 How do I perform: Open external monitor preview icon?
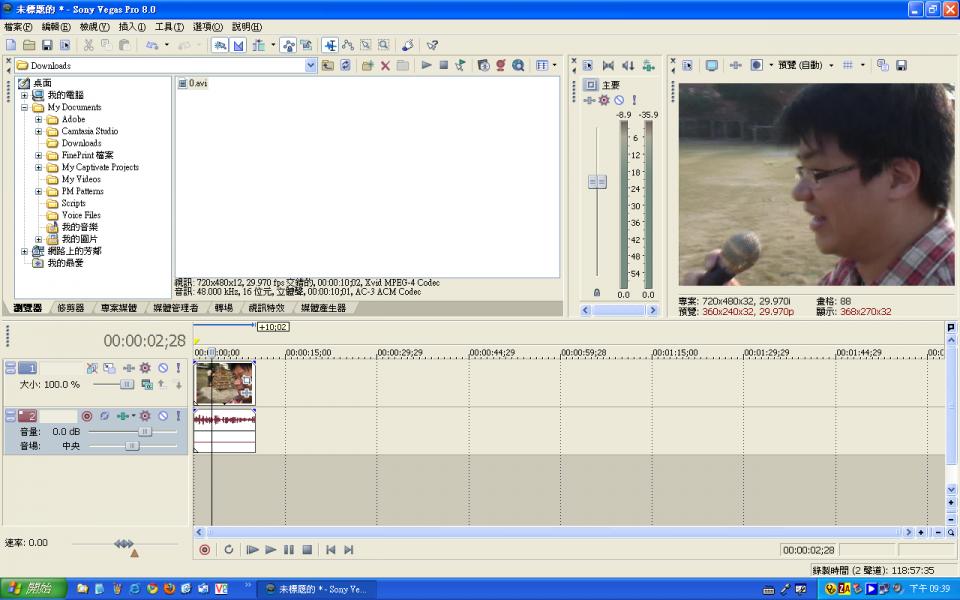[x=712, y=65]
